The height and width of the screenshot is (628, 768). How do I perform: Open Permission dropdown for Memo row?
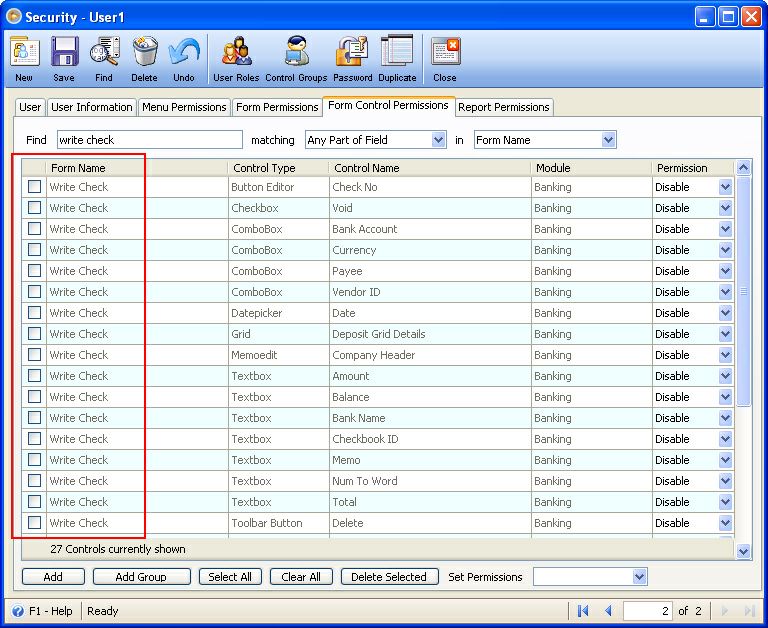point(725,460)
